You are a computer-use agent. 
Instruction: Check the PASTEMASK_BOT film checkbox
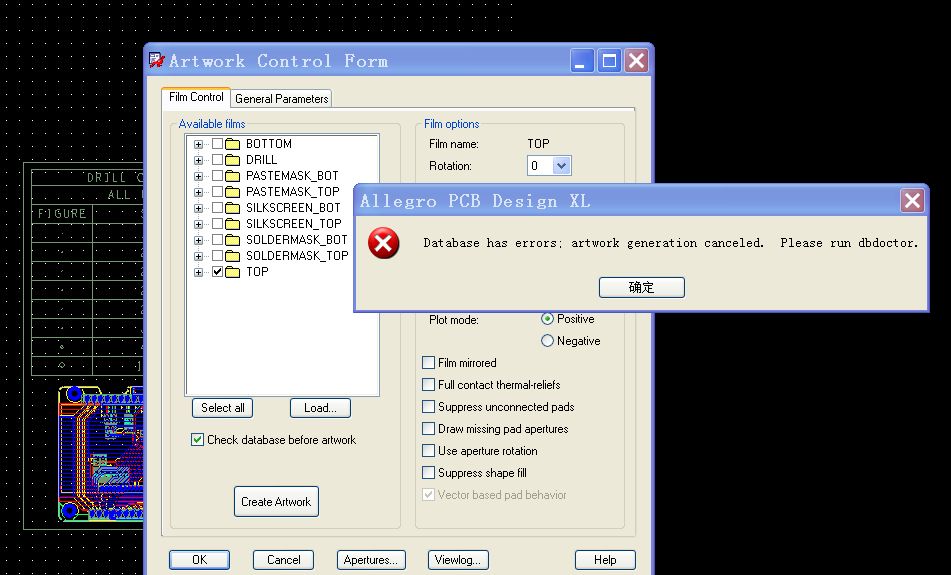coord(217,176)
